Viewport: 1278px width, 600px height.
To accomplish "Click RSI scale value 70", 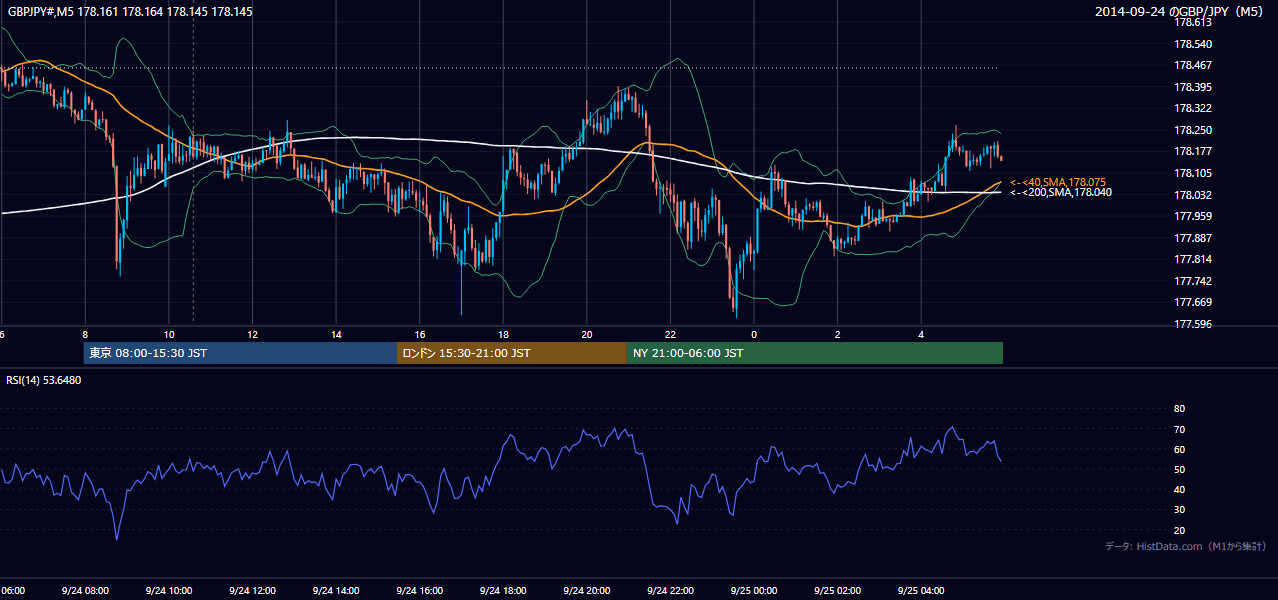I will [x=1179, y=429].
